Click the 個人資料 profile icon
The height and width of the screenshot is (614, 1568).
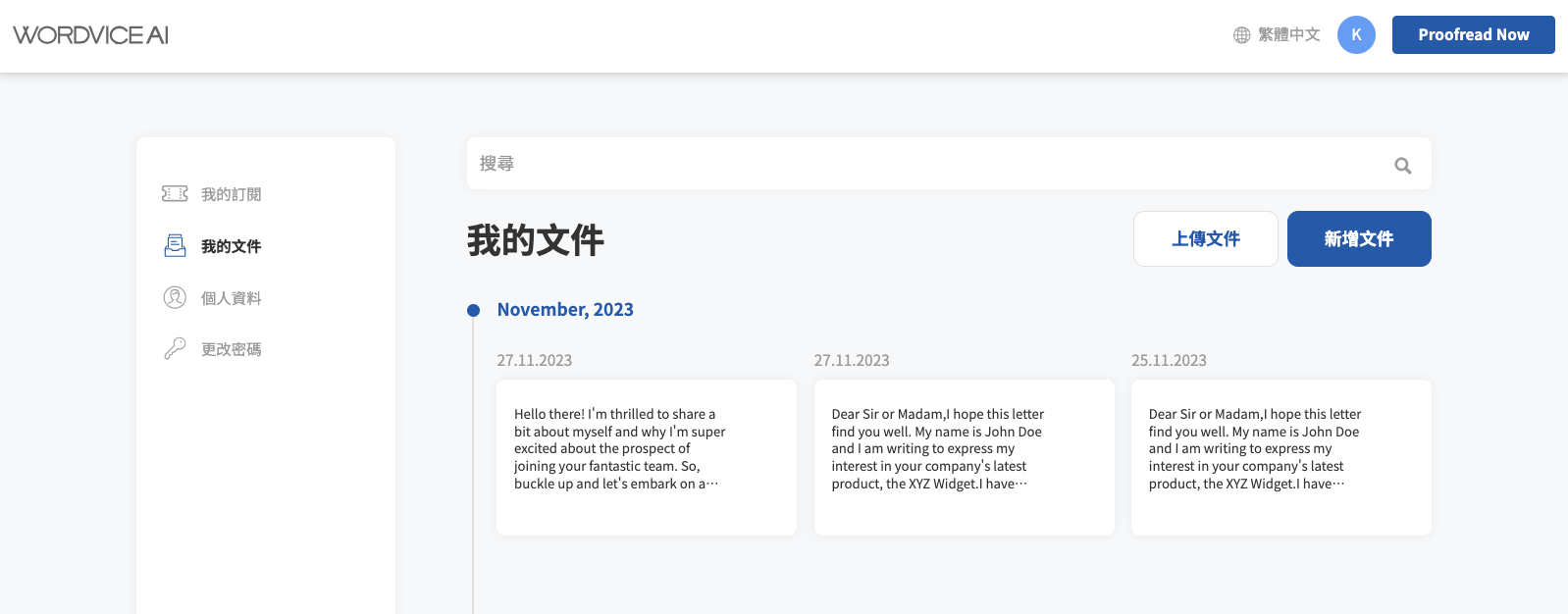[175, 297]
